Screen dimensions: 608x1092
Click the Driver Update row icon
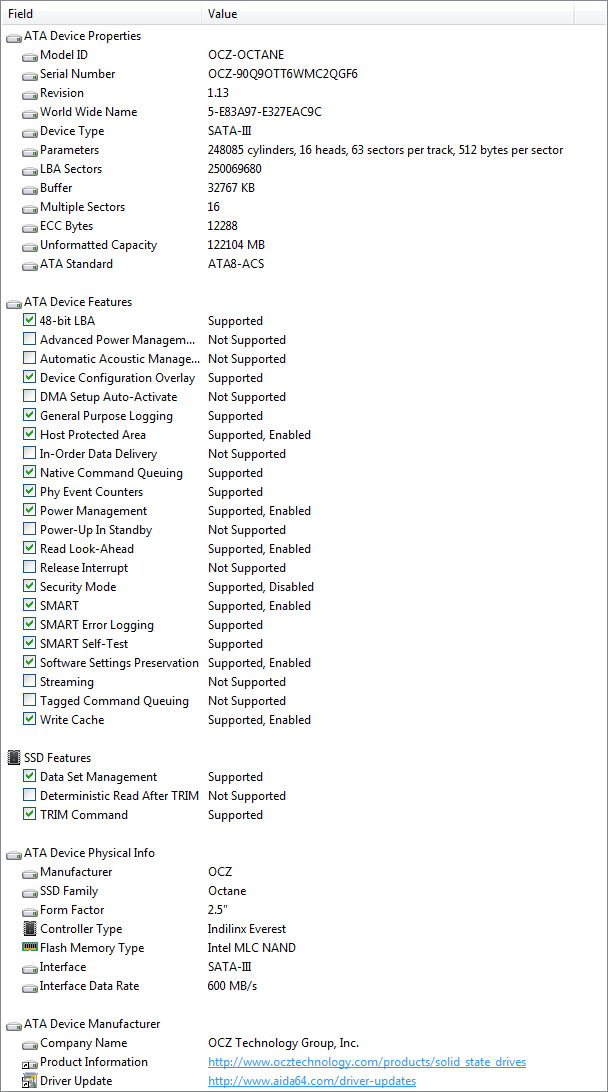pos(29,1081)
